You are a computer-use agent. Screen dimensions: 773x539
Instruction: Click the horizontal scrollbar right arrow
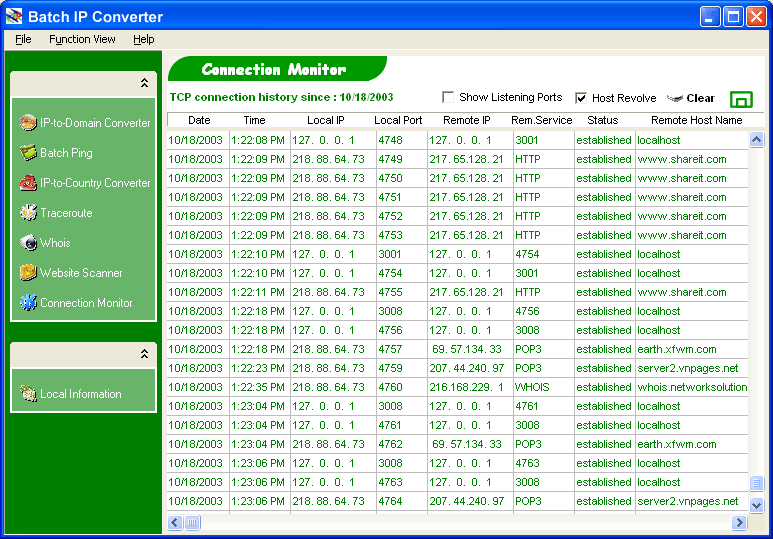click(x=741, y=522)
